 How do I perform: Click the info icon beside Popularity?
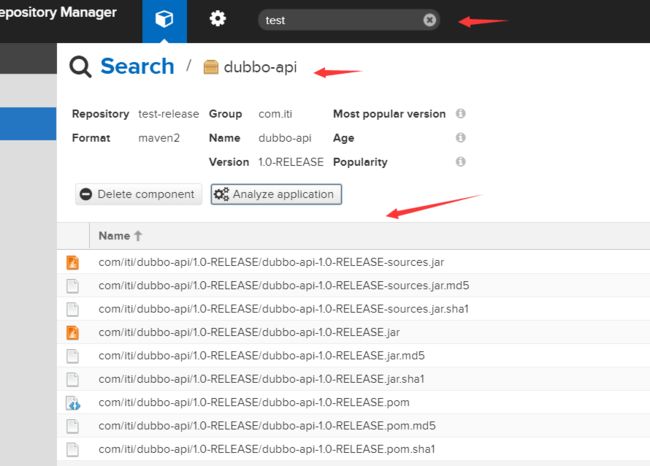coord(460,161)
